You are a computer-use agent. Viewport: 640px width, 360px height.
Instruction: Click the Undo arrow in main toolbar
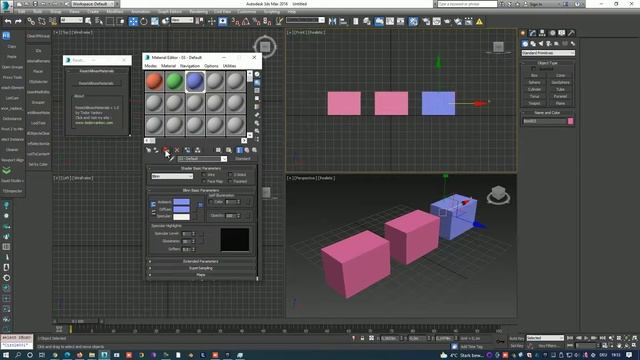[8, 22]
